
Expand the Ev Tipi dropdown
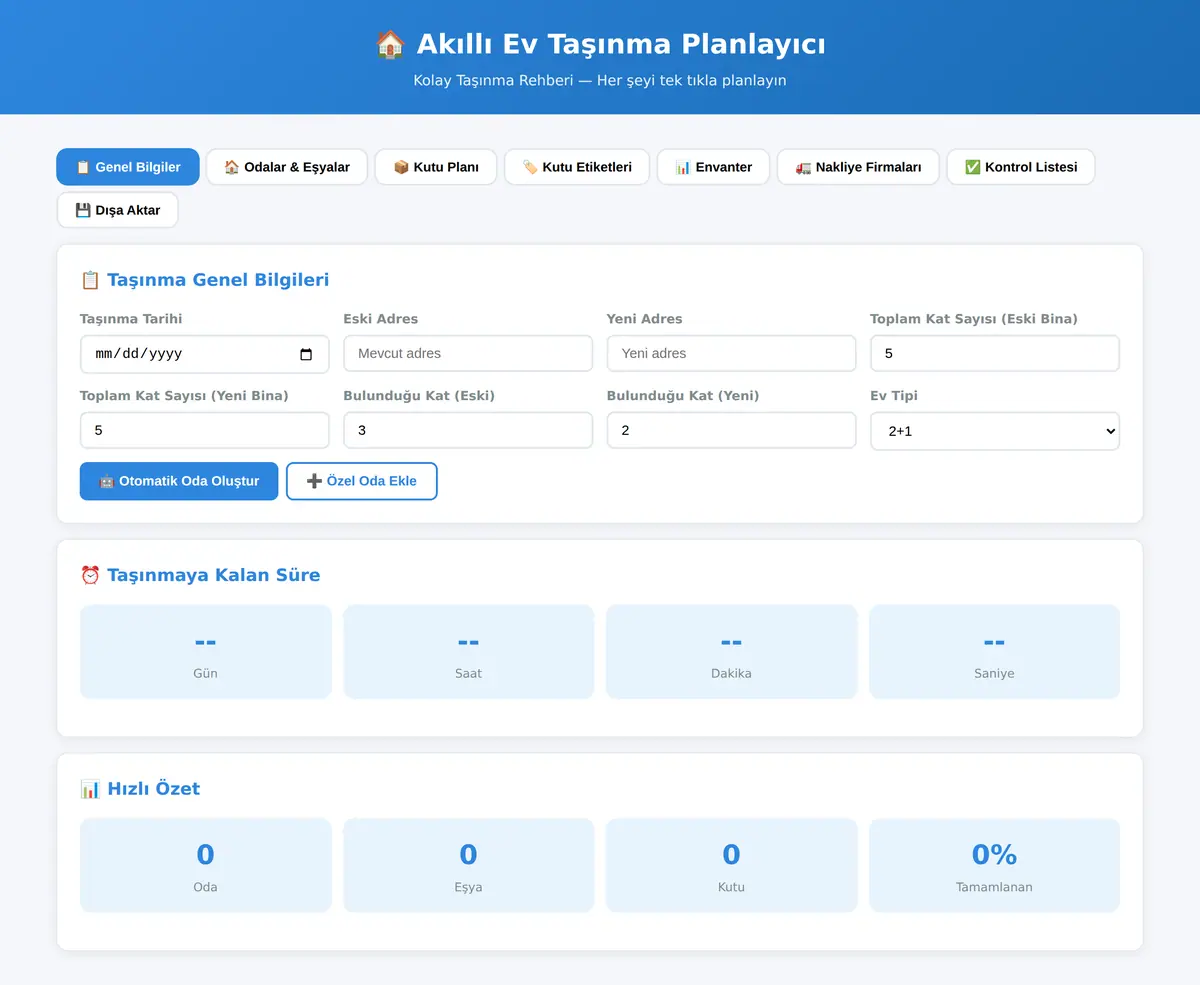(995, 431)
